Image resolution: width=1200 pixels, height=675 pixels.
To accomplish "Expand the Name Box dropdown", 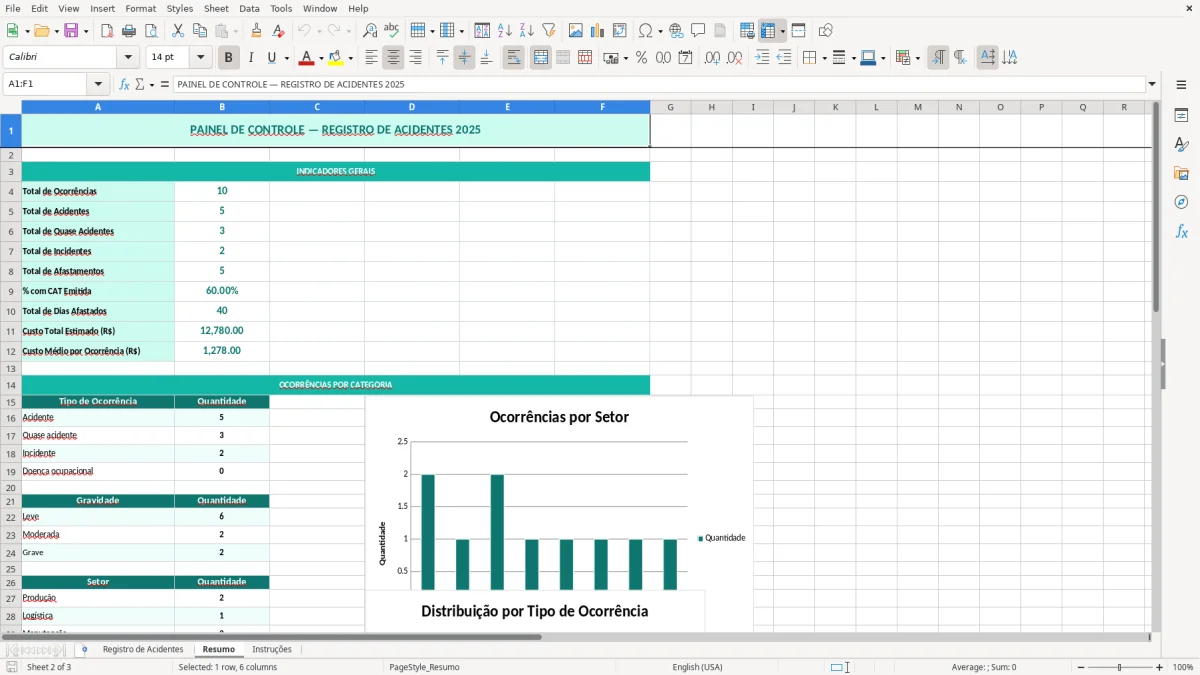I will point(98,85).
